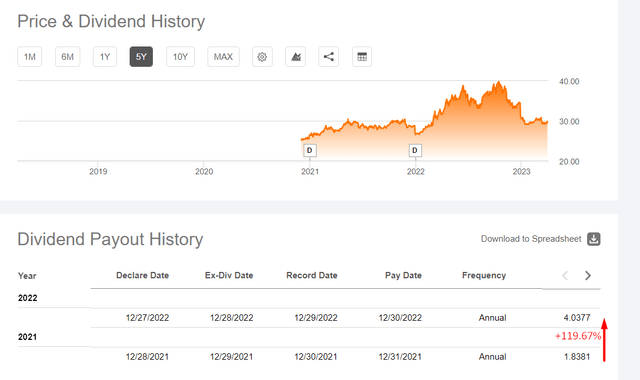
Task: Click Annual frequency in 2021 row
Action: (x=492, y=357)
